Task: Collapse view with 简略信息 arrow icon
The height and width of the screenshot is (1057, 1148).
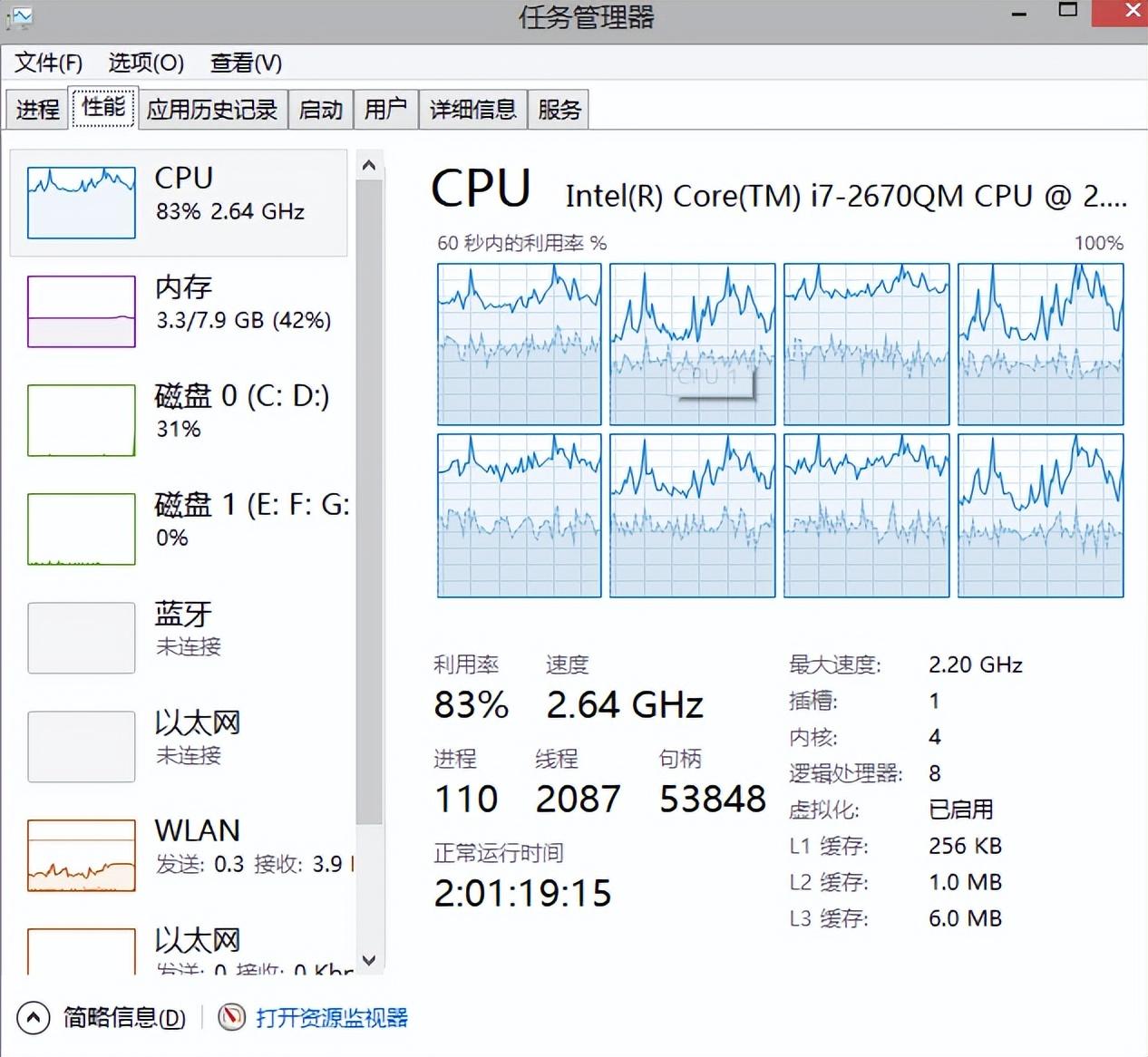Action: click(34, 1017)
